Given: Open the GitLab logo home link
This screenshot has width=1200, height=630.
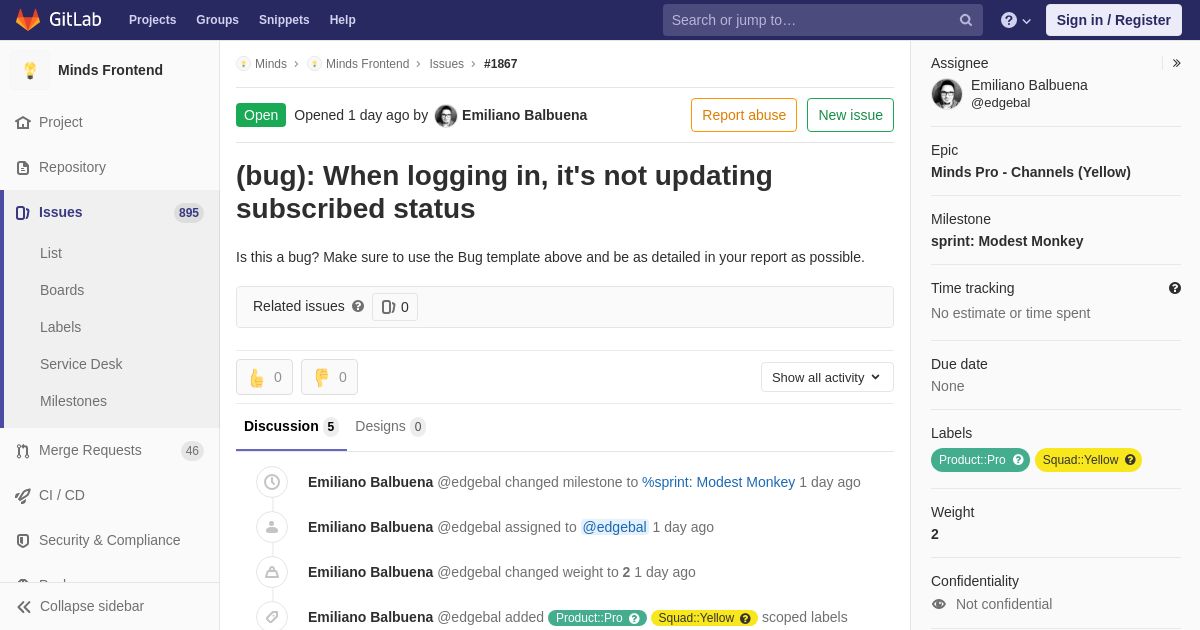Looking at the screenshot, I should pos(58,20).
